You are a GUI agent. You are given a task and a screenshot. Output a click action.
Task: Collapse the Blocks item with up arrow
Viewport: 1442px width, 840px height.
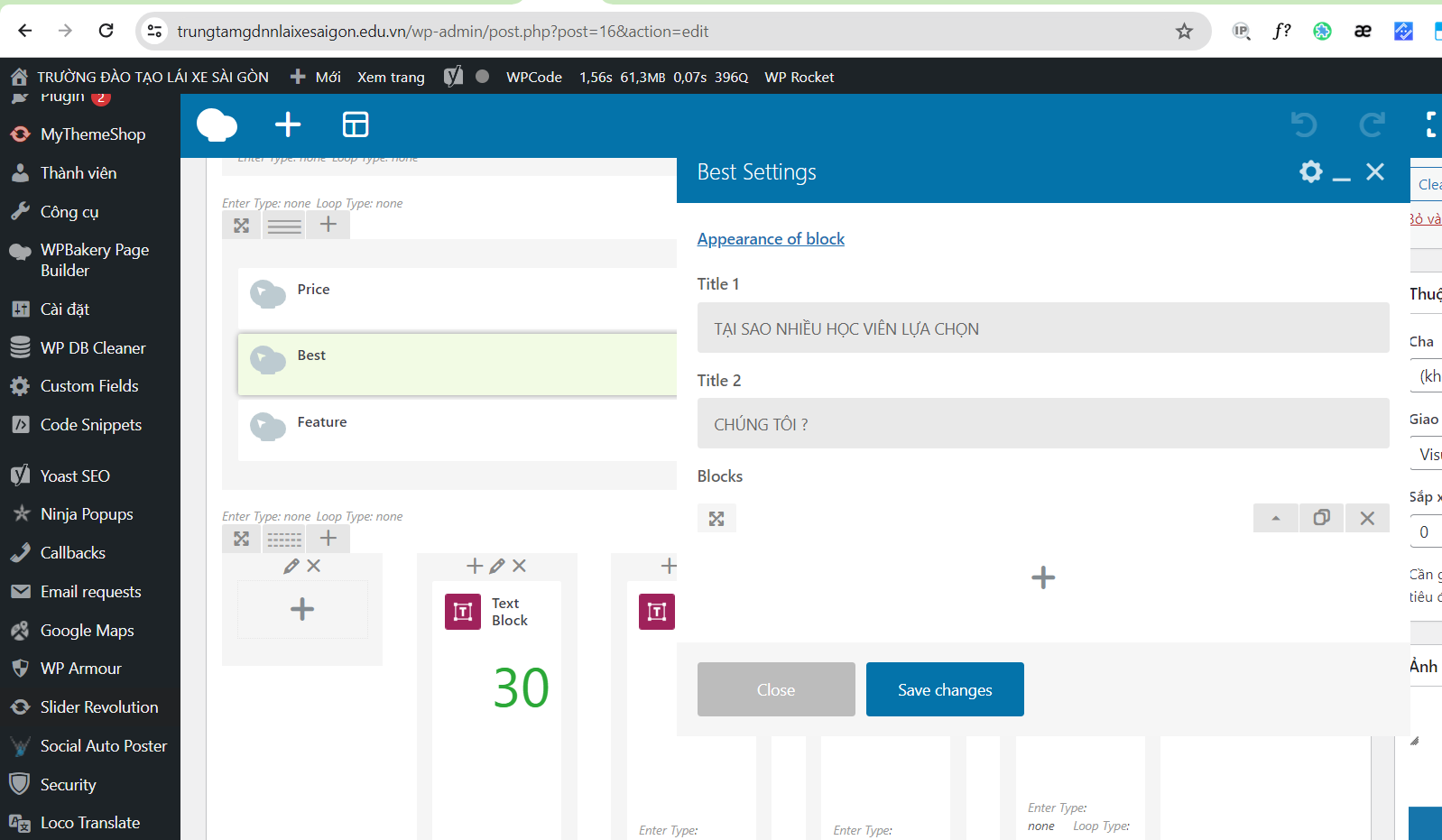point(1276,518)
